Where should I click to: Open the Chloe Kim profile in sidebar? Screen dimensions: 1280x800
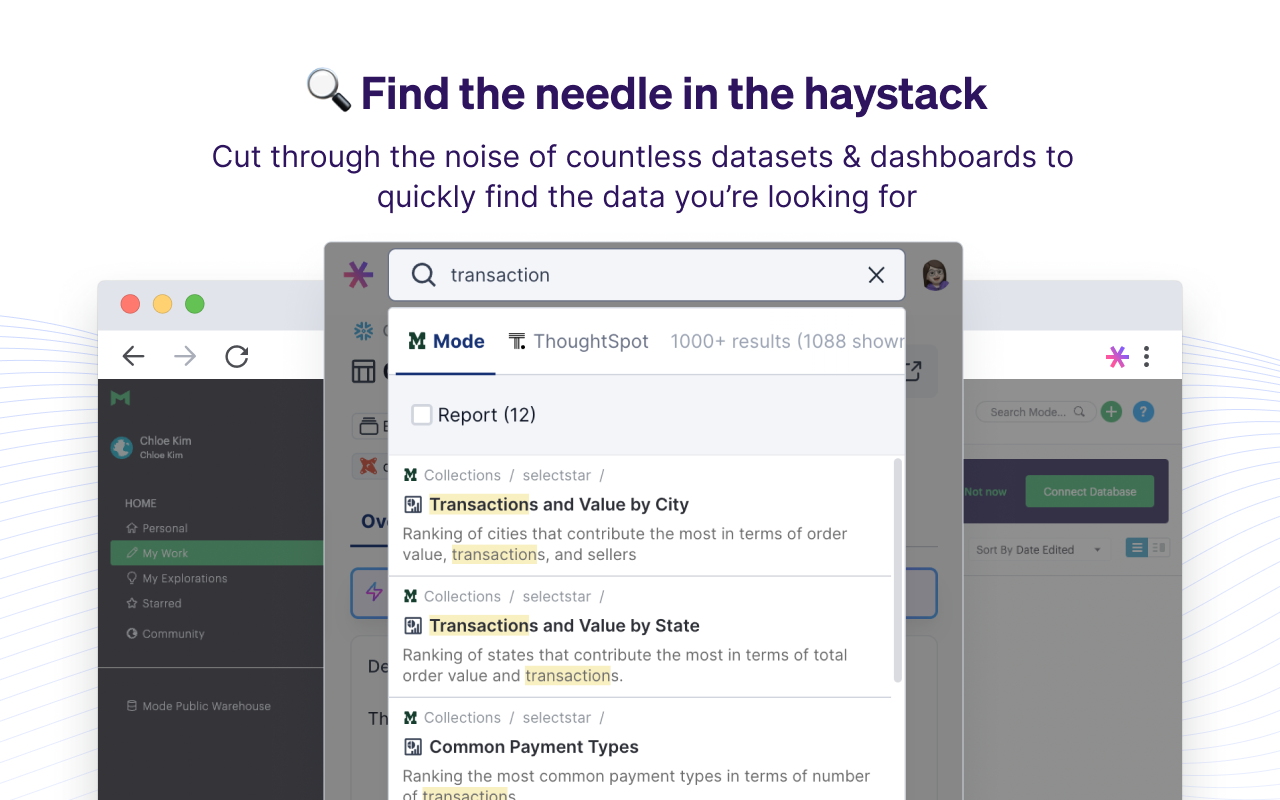(151, 447)
